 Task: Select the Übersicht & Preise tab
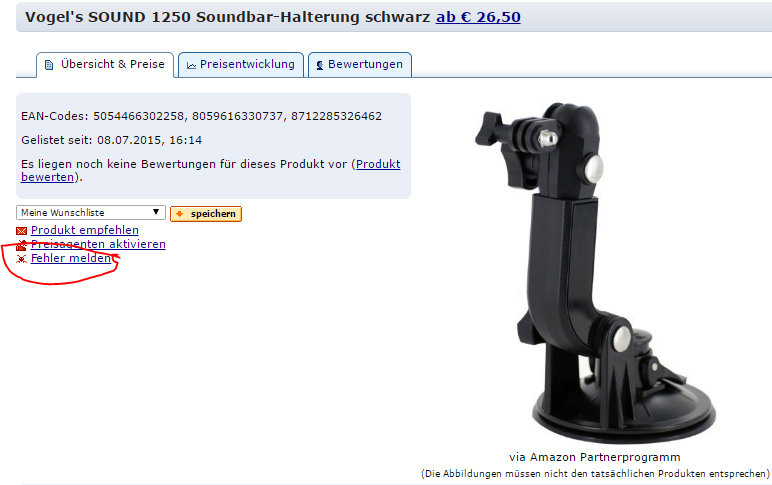(105, 65)
